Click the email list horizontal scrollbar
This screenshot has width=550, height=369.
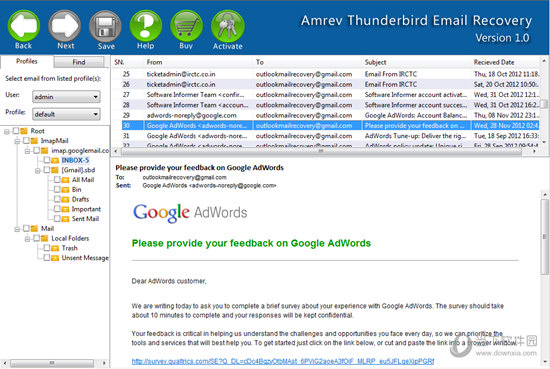point(321,151)
